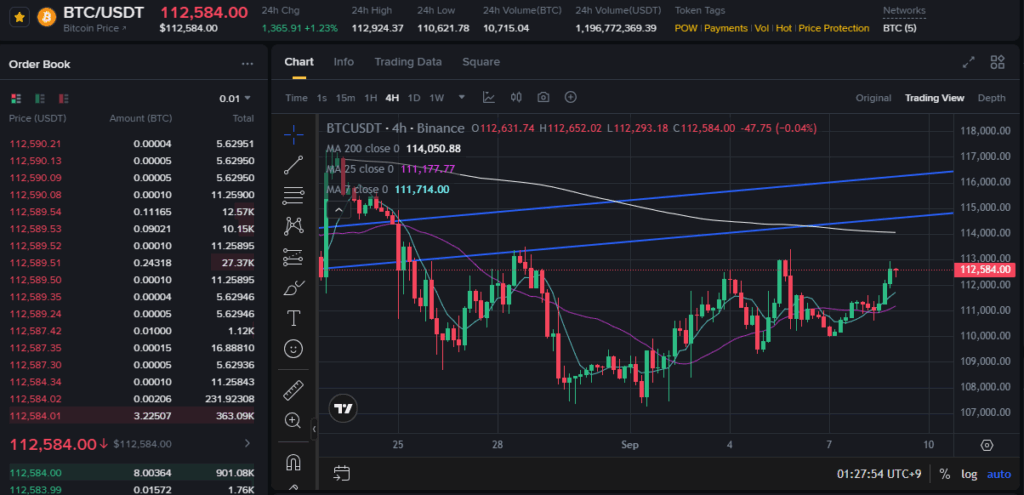Screen dimensions: 1024x495
Task: Click the Price Protection token tag
Action: [x=834, y=28]
